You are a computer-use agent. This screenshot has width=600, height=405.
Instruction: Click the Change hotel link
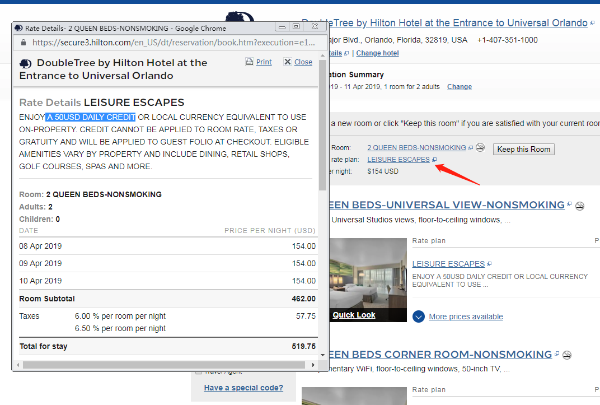coord(377,53)
